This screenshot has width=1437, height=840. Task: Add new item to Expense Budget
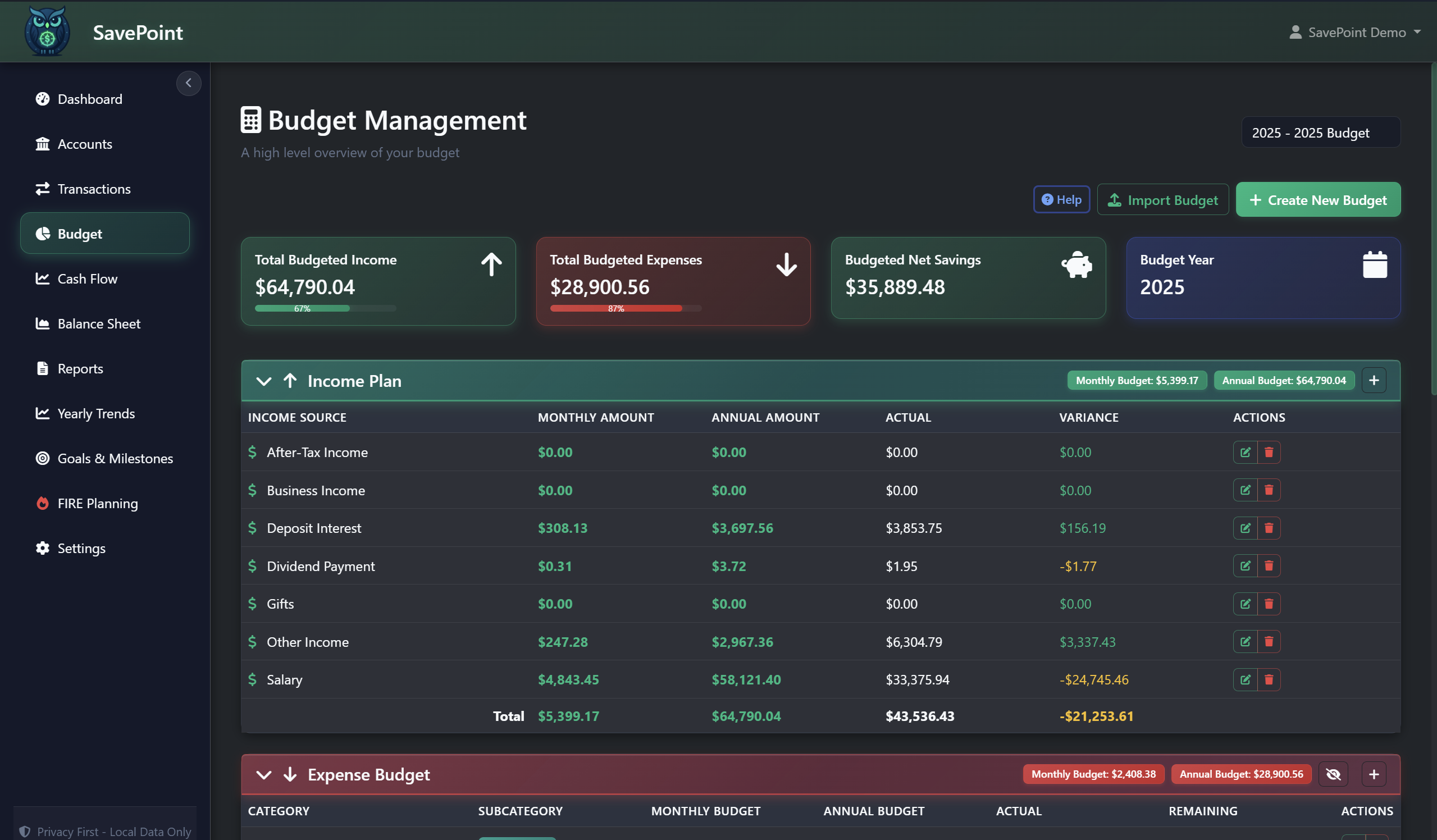click(1373, 774)
